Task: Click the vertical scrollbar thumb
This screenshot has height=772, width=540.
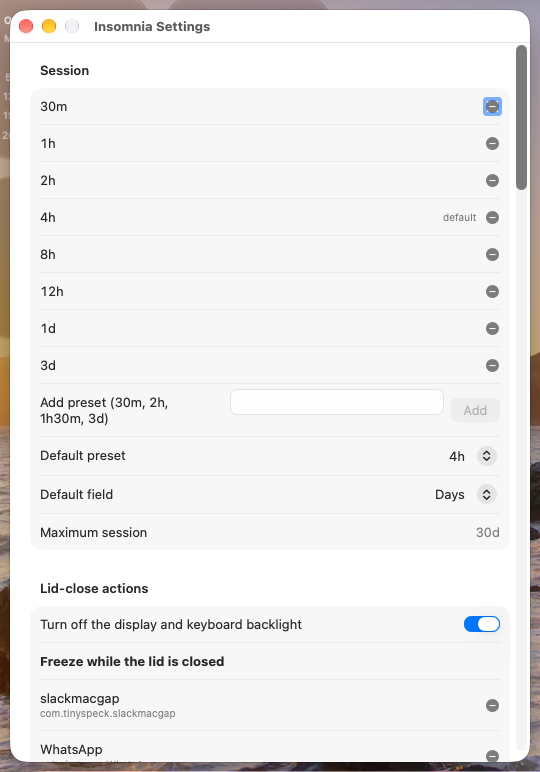Action: point(521,117)
